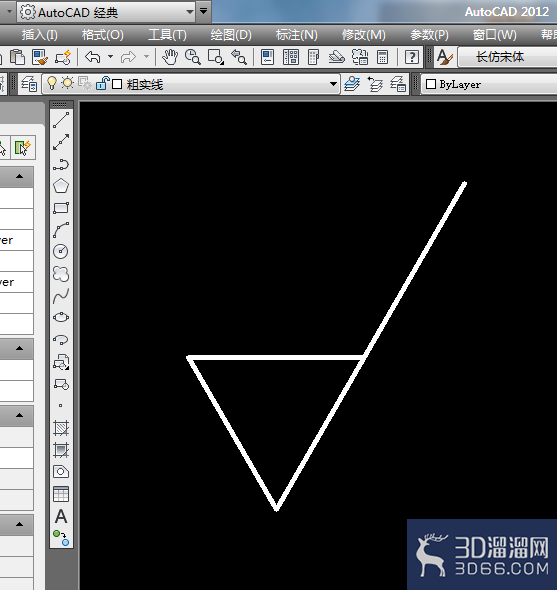Click the ByLayer color swatch
The image size is (557, 590).
[431, 84]
